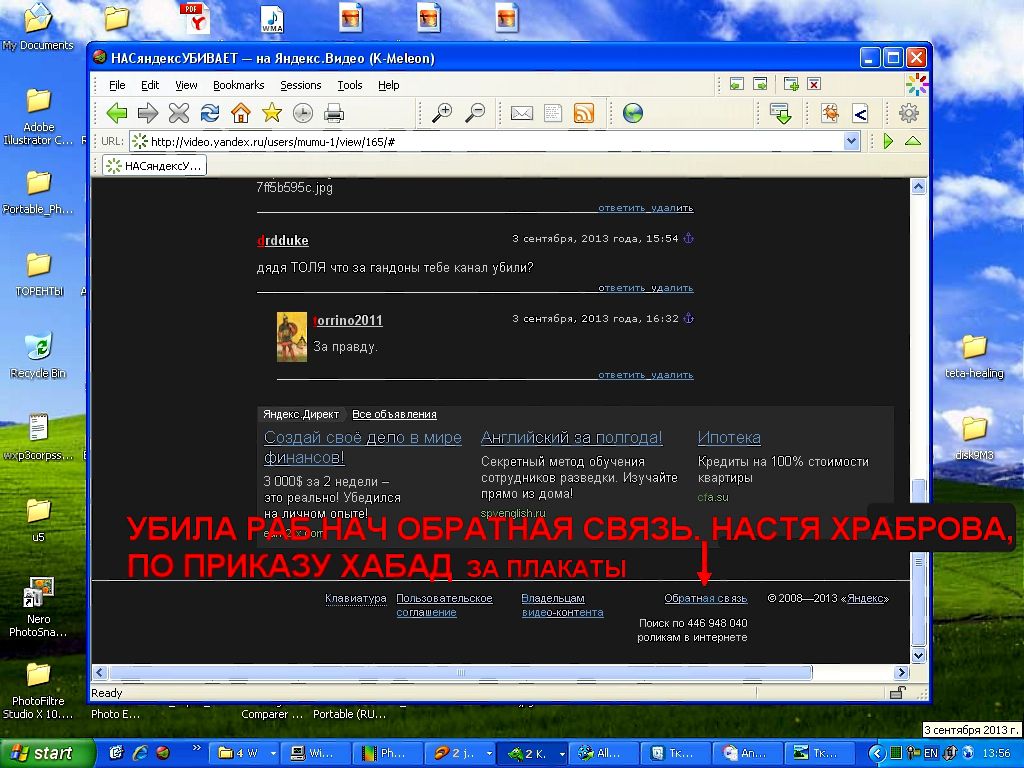Click anchor icon beside drdduke comment date
The image size is (1024, 768).
point(688,238)
